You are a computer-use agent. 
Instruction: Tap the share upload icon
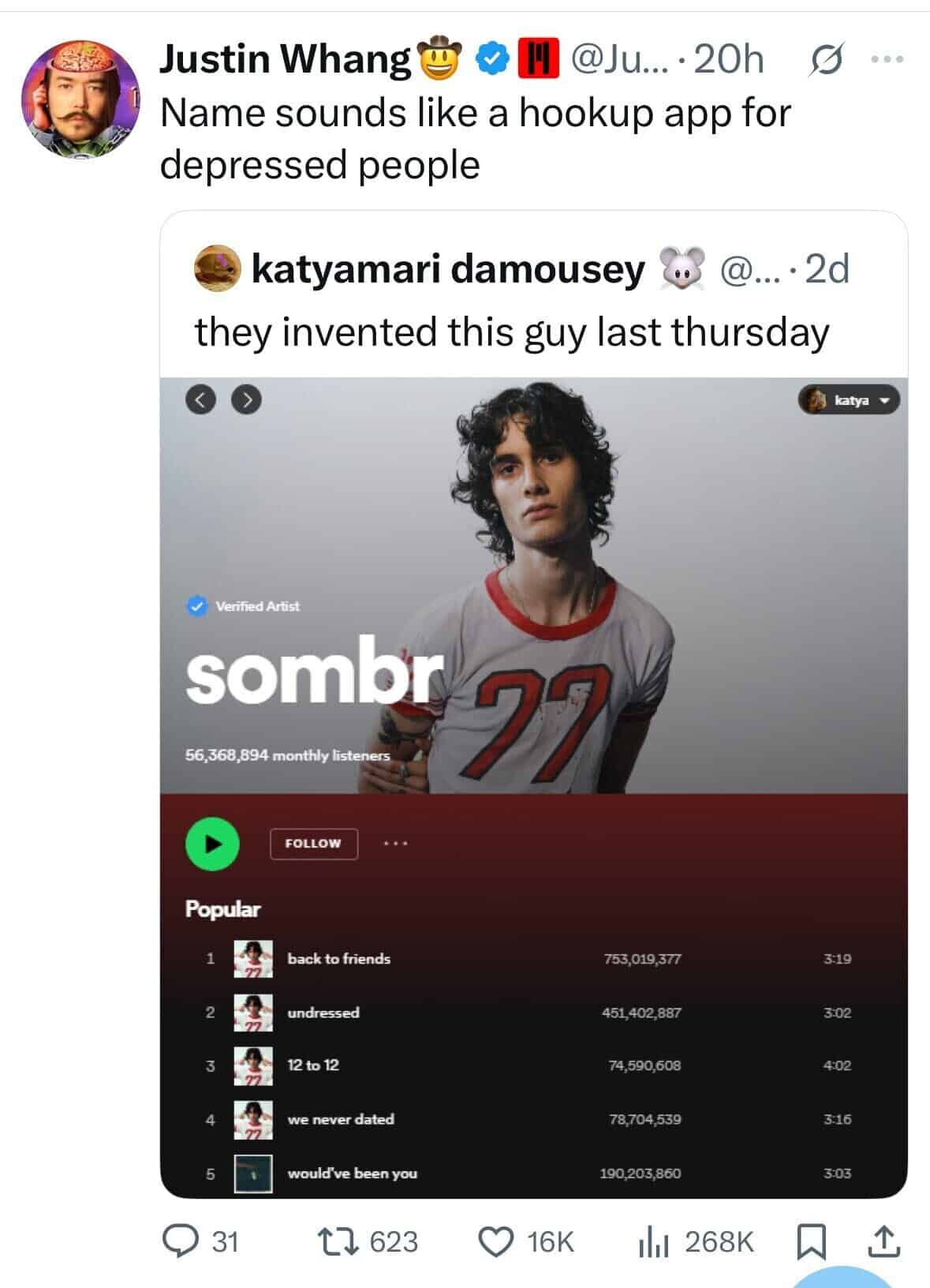pyautogui.click(x=883, y=1241)
